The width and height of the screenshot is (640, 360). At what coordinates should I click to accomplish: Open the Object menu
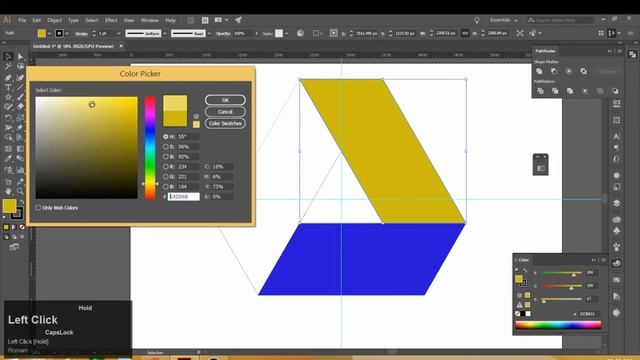tap(54, 20)
